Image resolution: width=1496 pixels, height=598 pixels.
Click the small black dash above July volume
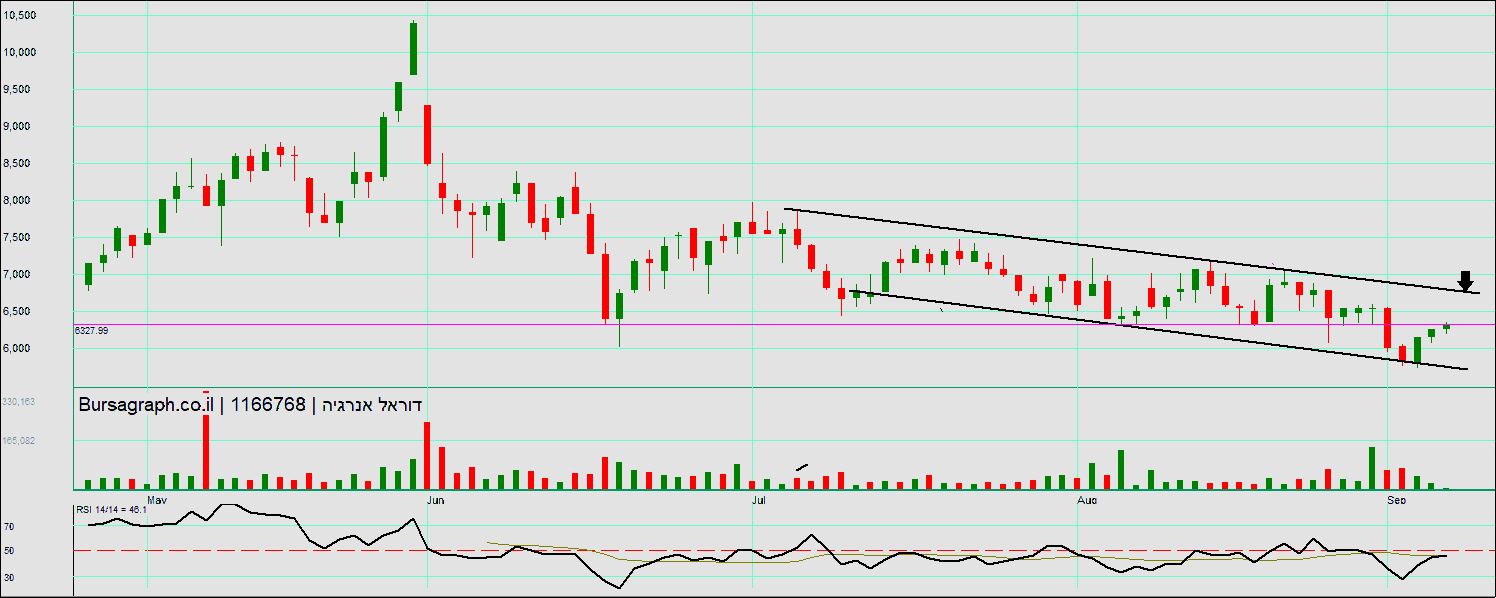click(801, 466)
